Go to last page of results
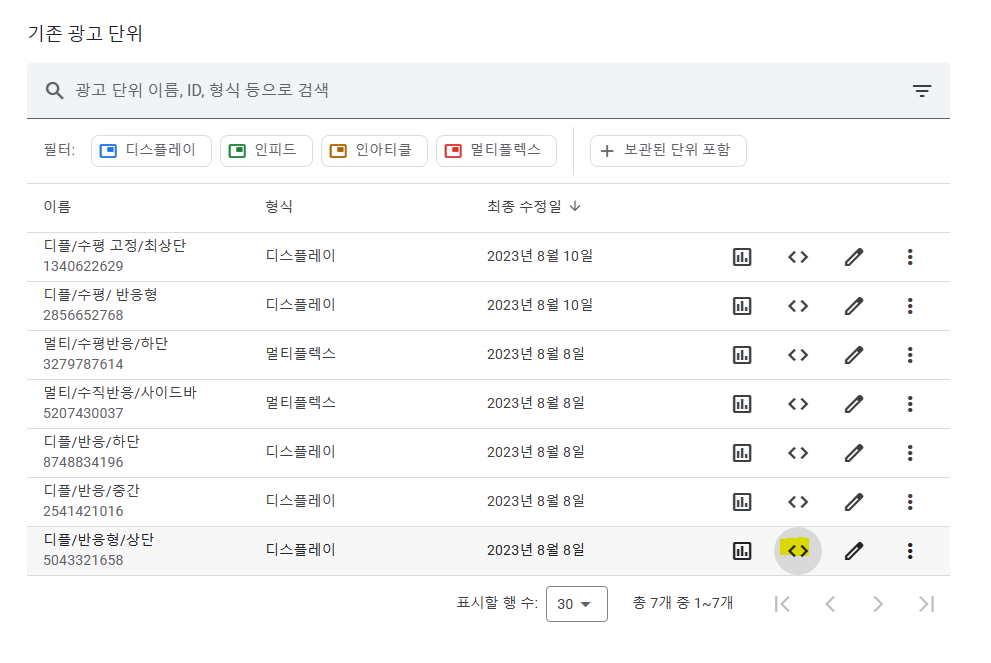 pyautogui.click(x=926, y=604)
